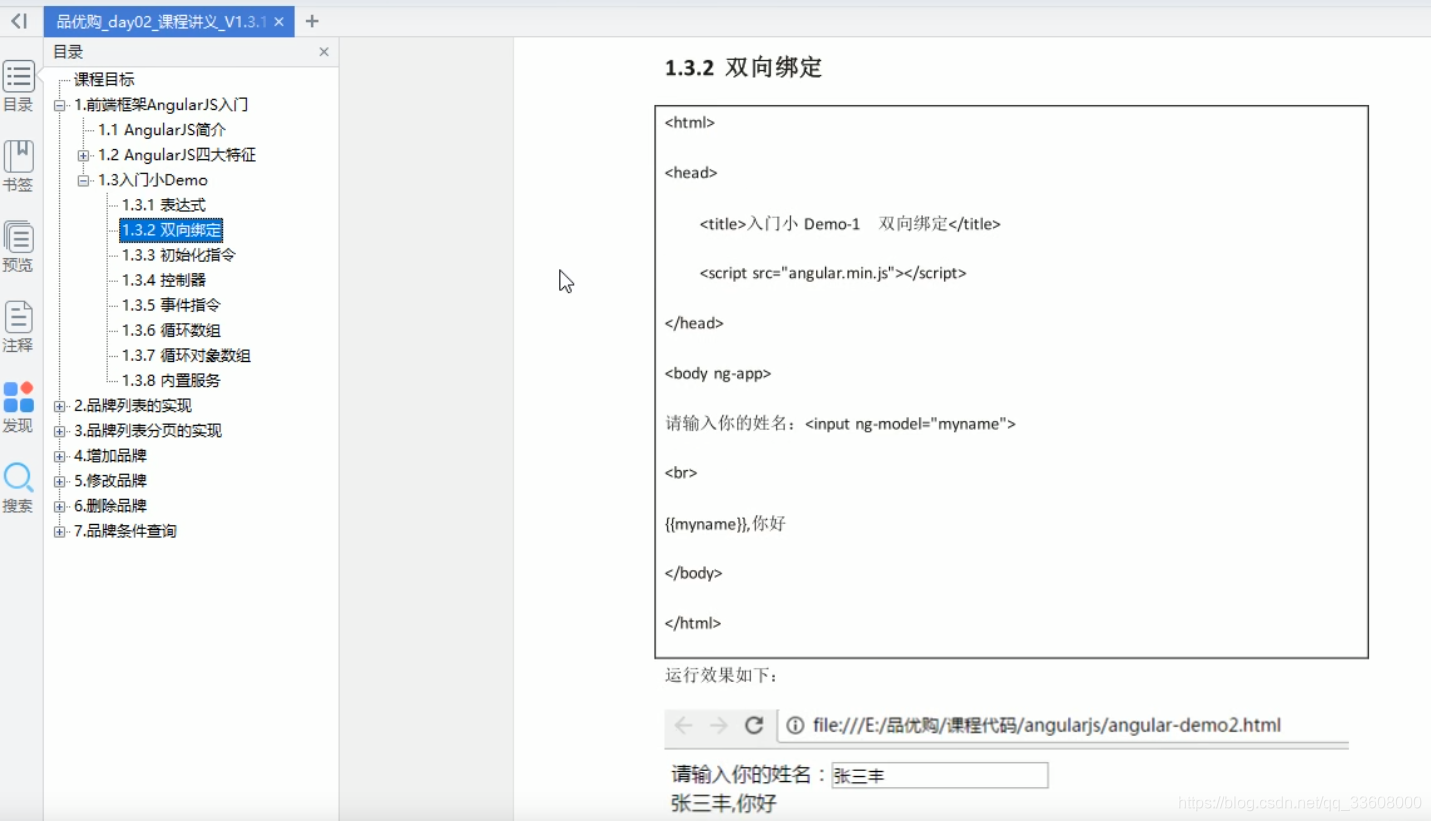Go to 1.3.5 事件指令 section
The height and width of the screenshot is (821, 1431).
(x=171, y=305)
